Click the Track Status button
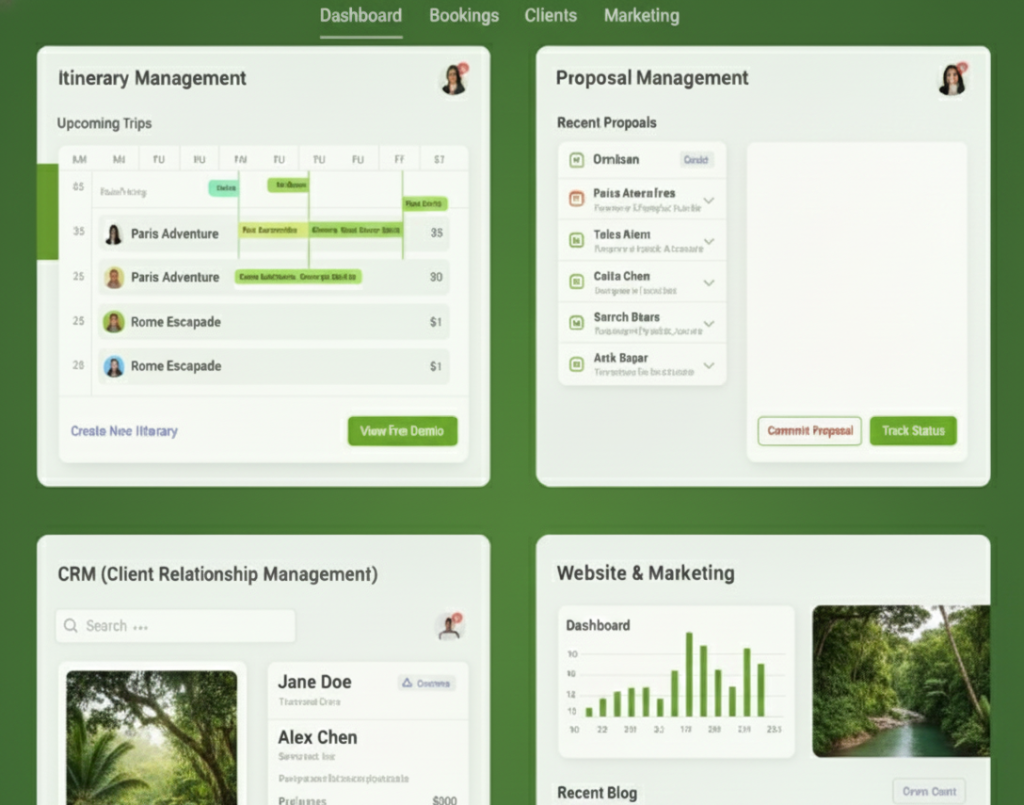 [913, 431]
